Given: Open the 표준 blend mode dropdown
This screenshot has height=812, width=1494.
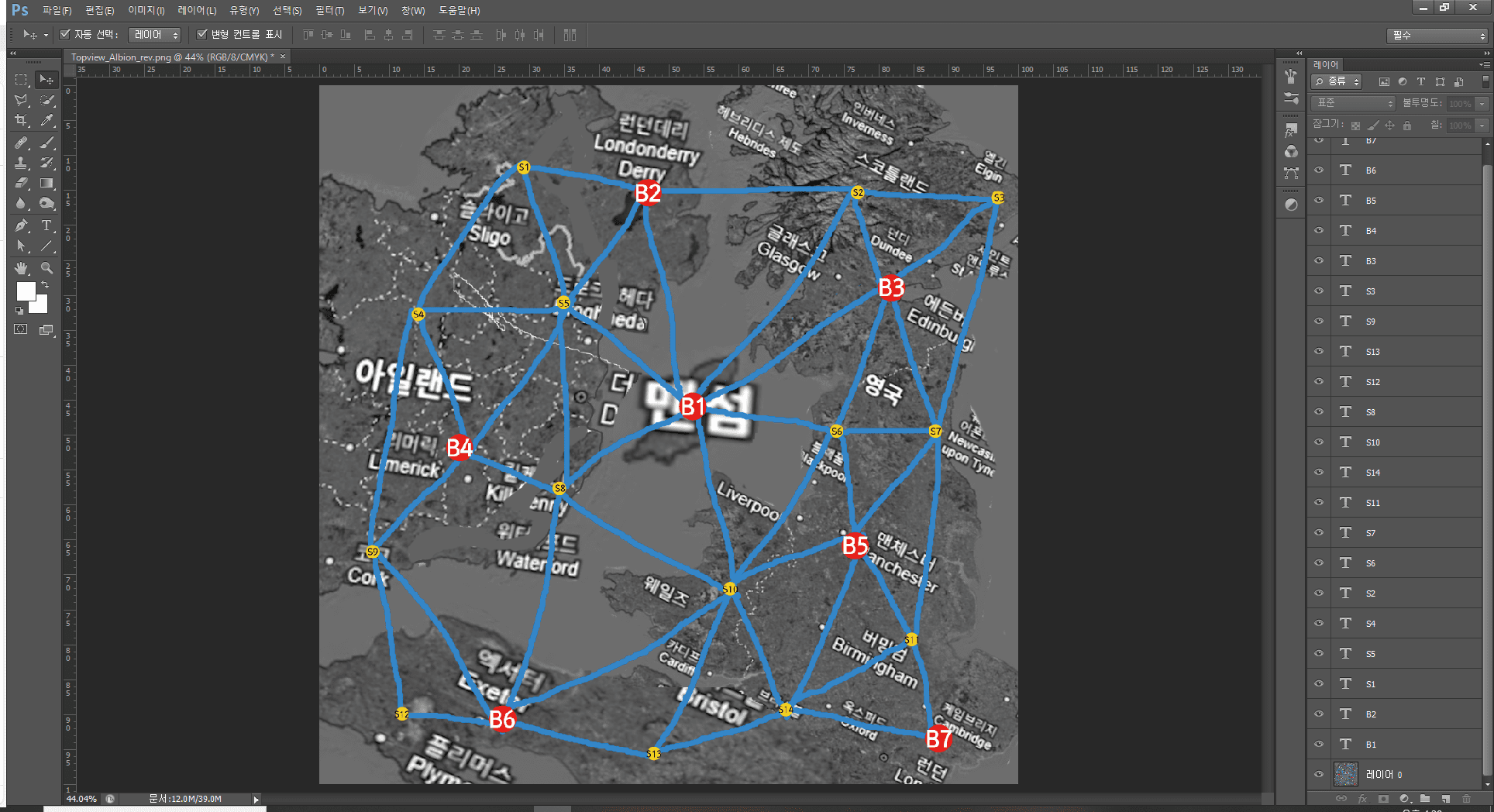Looking at the screenshot, I should click(1354, 103).
